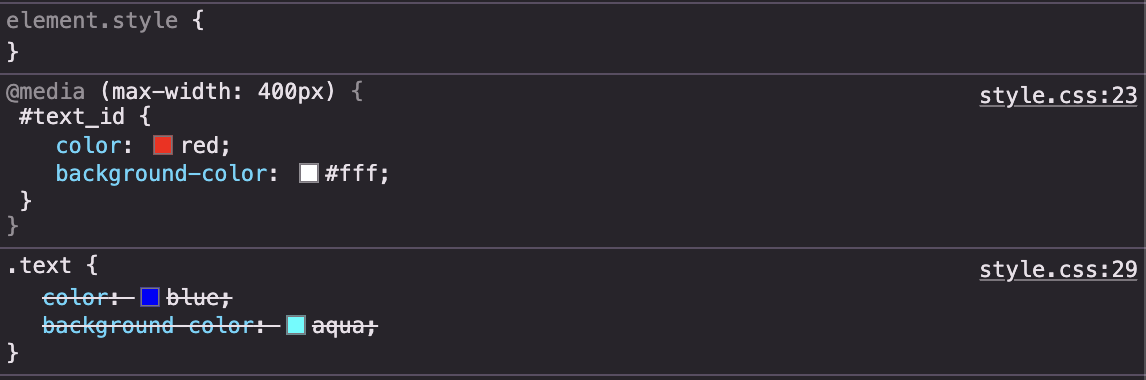
Task: Edit background-color property name in #text_id
Action: click(x=161, y=173)
